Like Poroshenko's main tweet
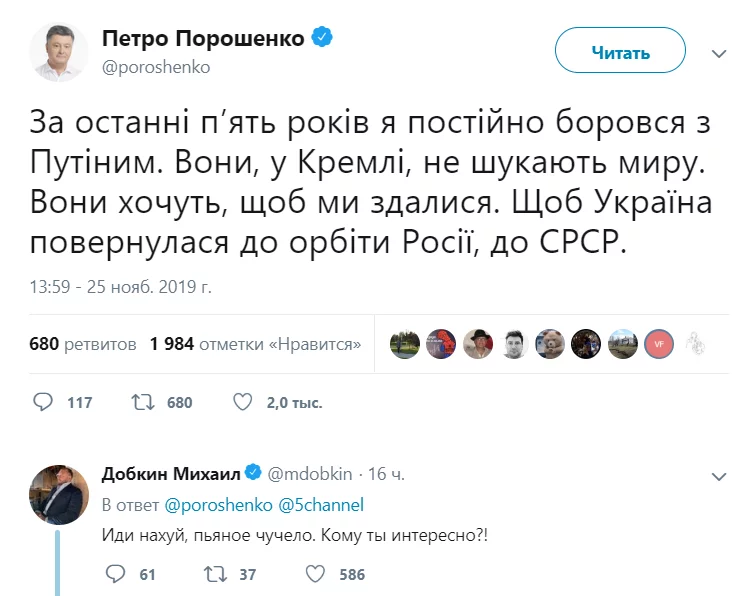The width and height of the screenshot is (749, 596). tap(243, 402)
